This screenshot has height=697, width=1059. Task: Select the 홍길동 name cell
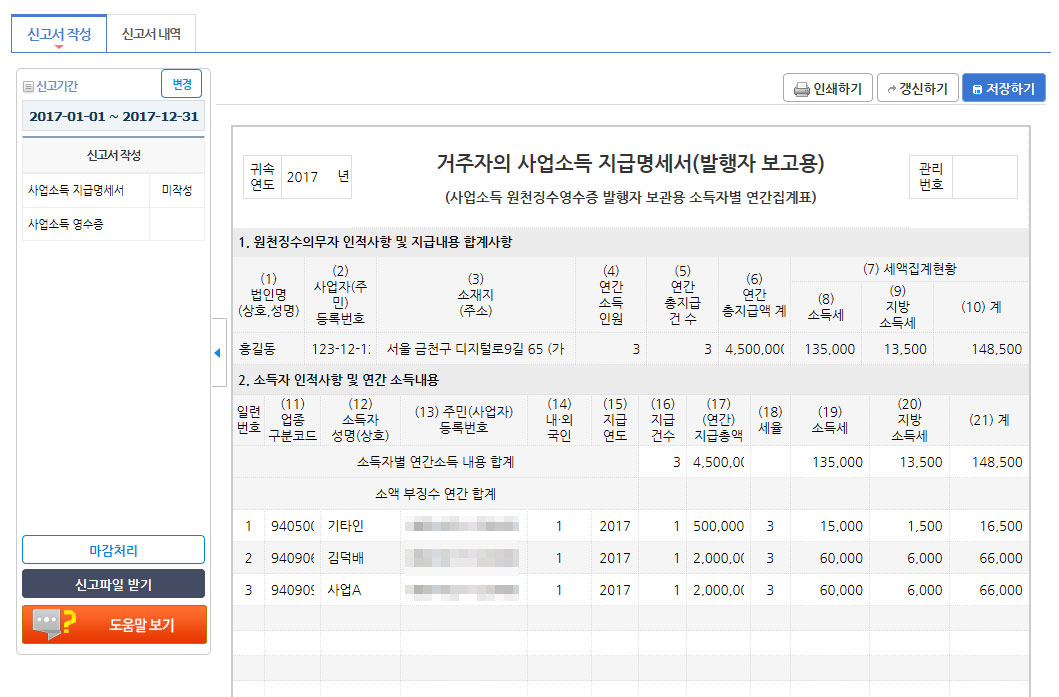(268, 349)
